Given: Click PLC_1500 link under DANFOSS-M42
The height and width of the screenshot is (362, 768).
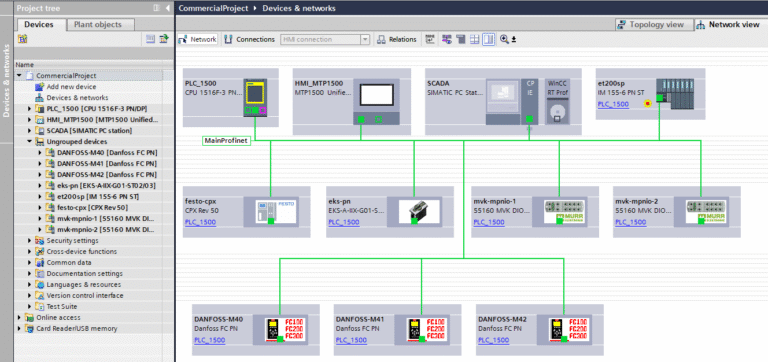Looking at the screenshot, I should [x=494, y=340].
